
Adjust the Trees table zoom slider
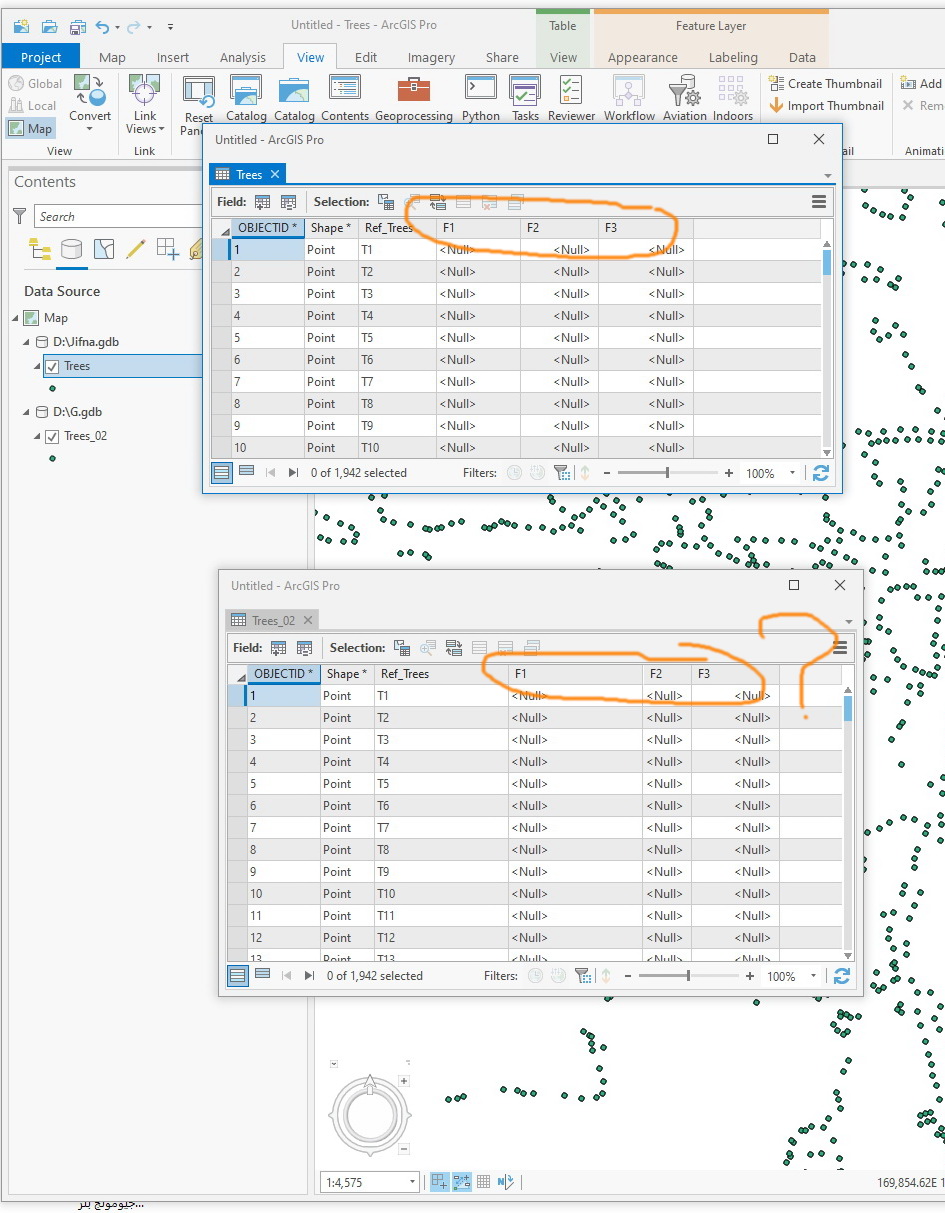tap(667, 473)
